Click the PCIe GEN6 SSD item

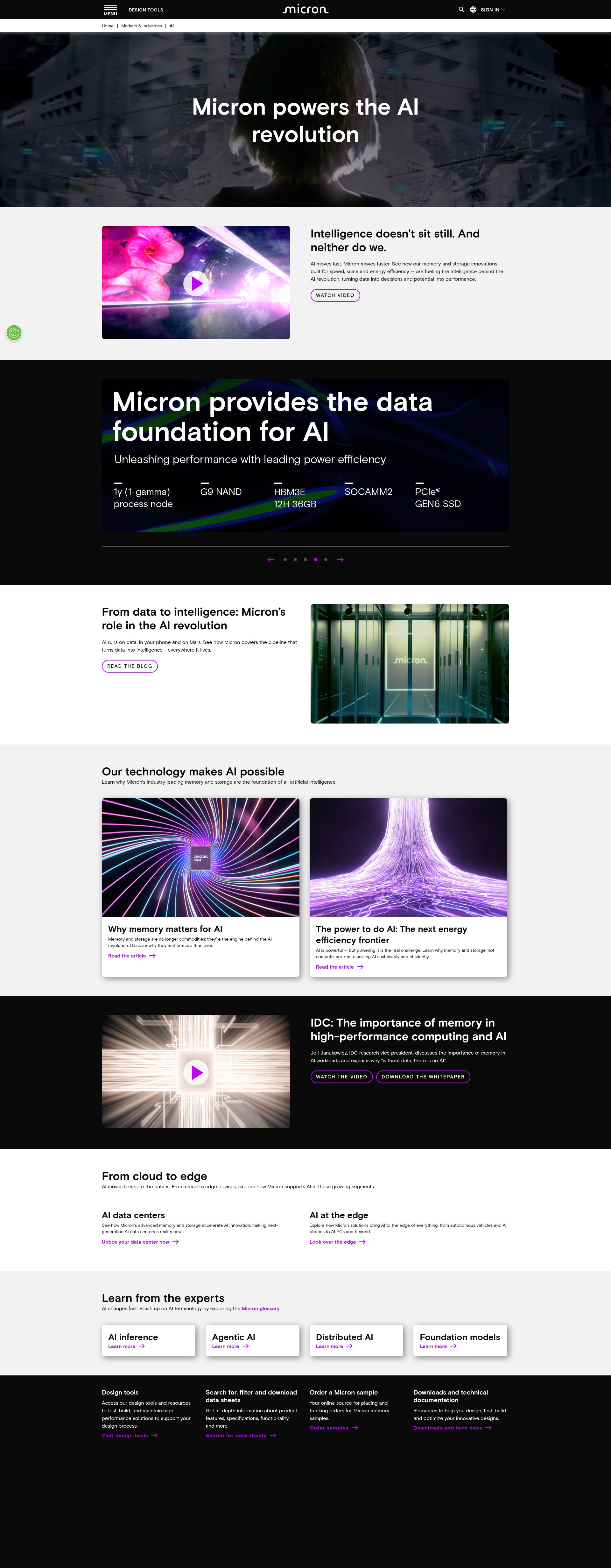438,497
